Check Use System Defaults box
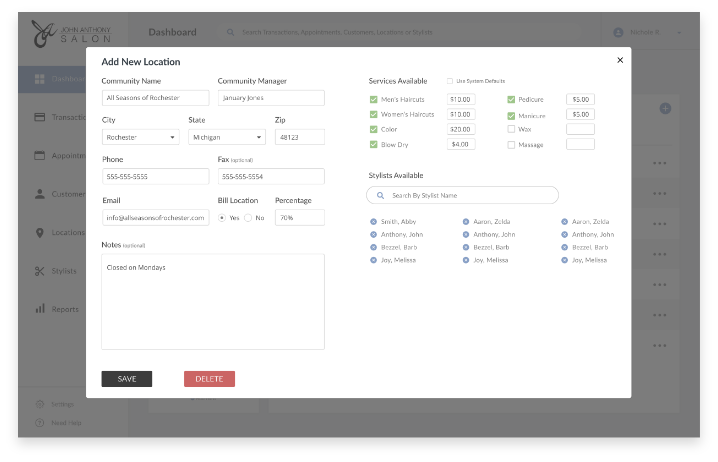The image size is (718, 462). point(450,81)
